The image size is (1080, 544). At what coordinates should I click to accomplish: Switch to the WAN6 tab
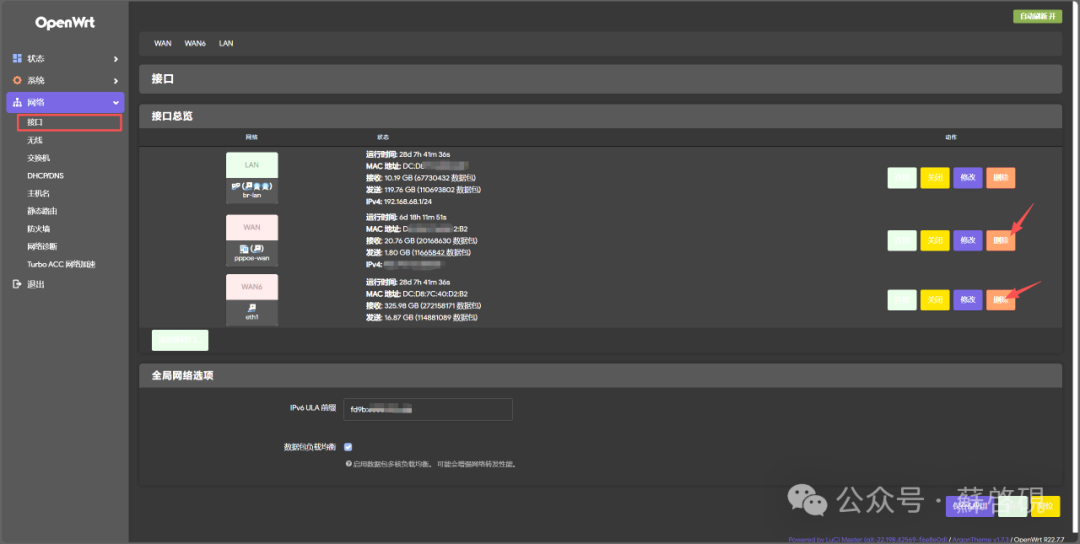[195, 43]
